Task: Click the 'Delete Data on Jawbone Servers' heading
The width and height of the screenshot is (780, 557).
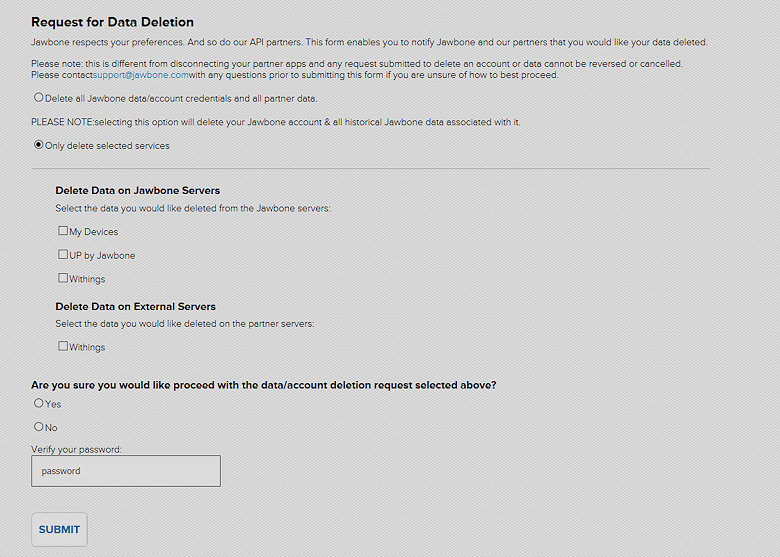Action: pyautogui.click(x=138, y=190)
